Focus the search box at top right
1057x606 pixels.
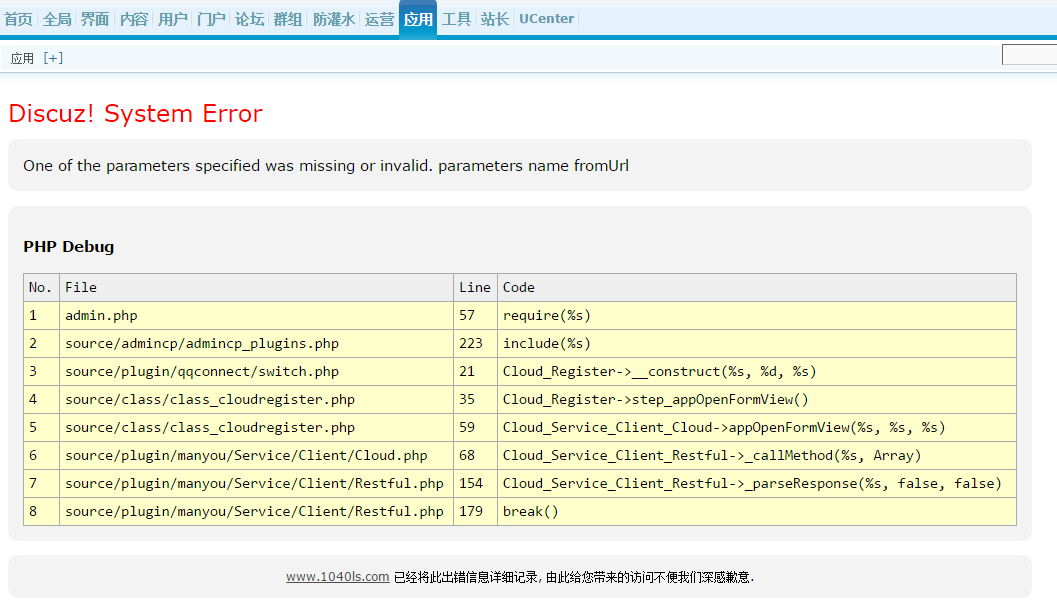[1029, 55]
